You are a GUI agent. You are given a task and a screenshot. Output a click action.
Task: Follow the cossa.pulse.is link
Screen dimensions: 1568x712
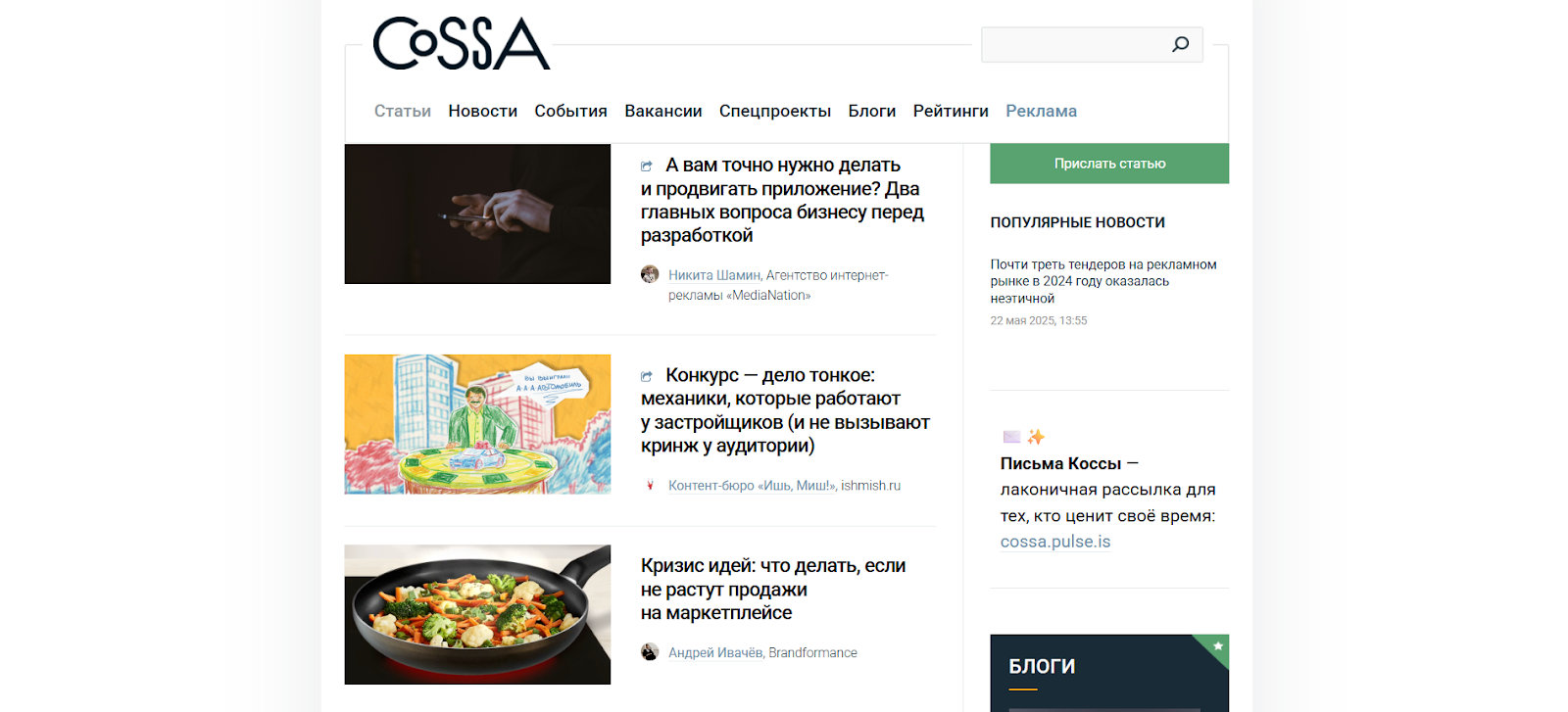tap(1055, 542)
